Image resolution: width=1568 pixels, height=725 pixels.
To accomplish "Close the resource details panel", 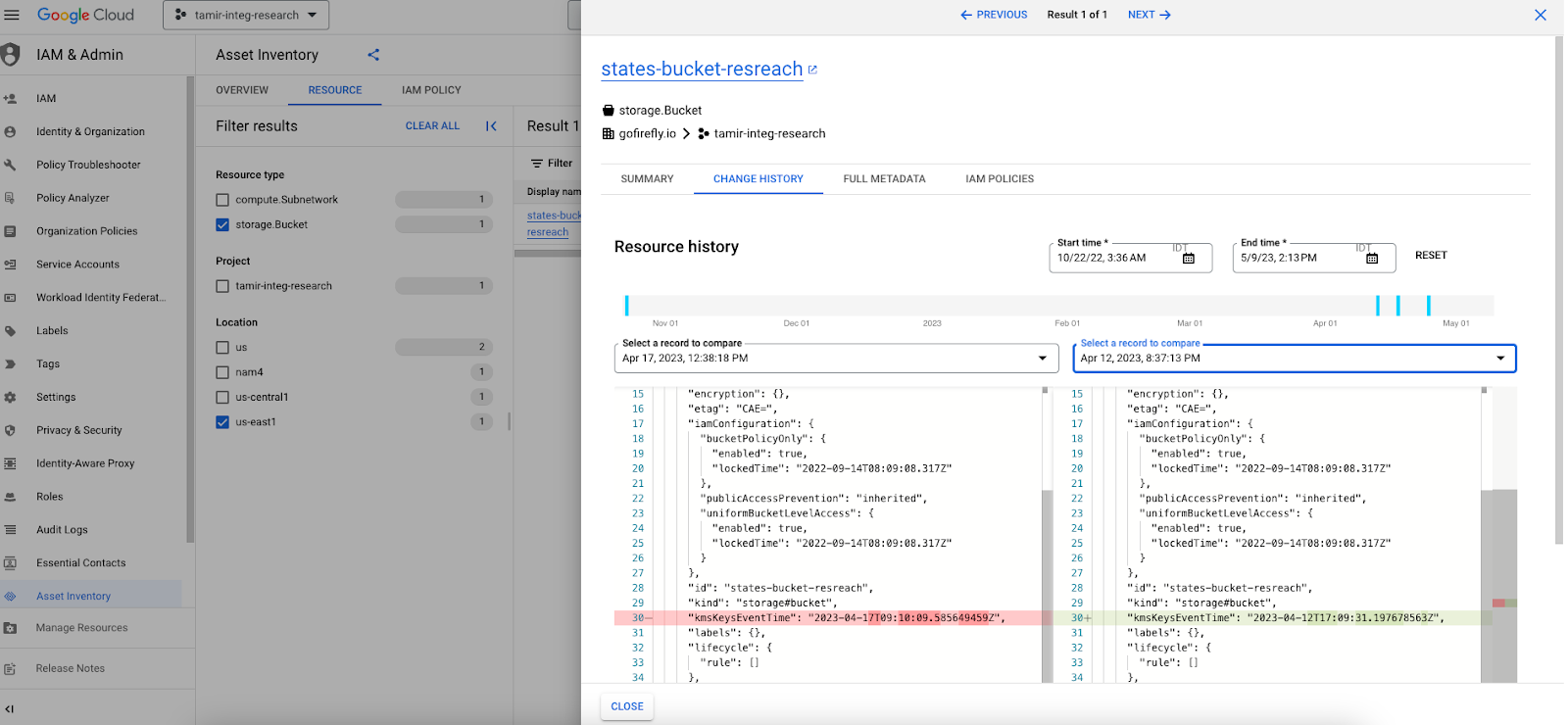I will pos(1541,15).
